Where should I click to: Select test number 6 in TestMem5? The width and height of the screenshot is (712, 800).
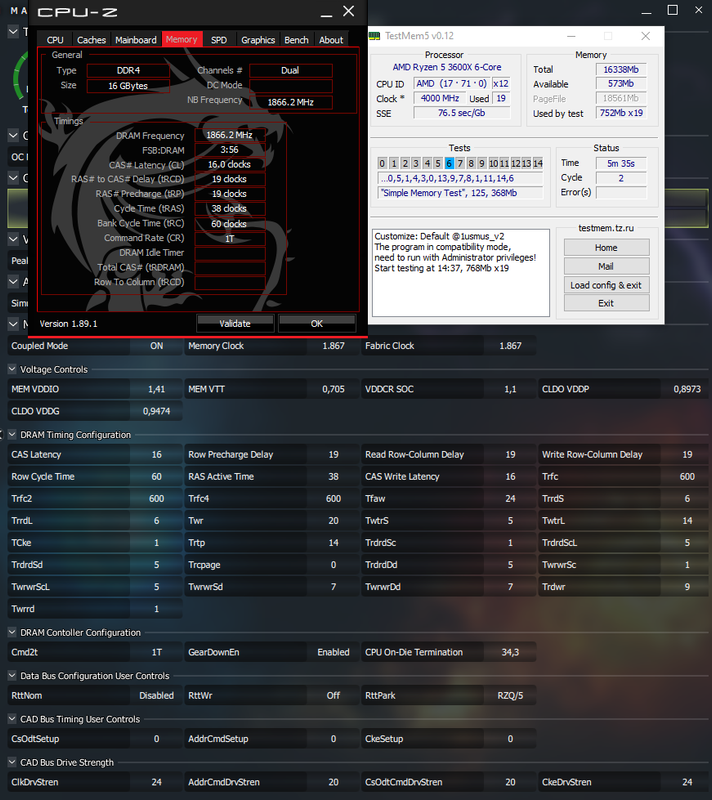click(449, 163)
